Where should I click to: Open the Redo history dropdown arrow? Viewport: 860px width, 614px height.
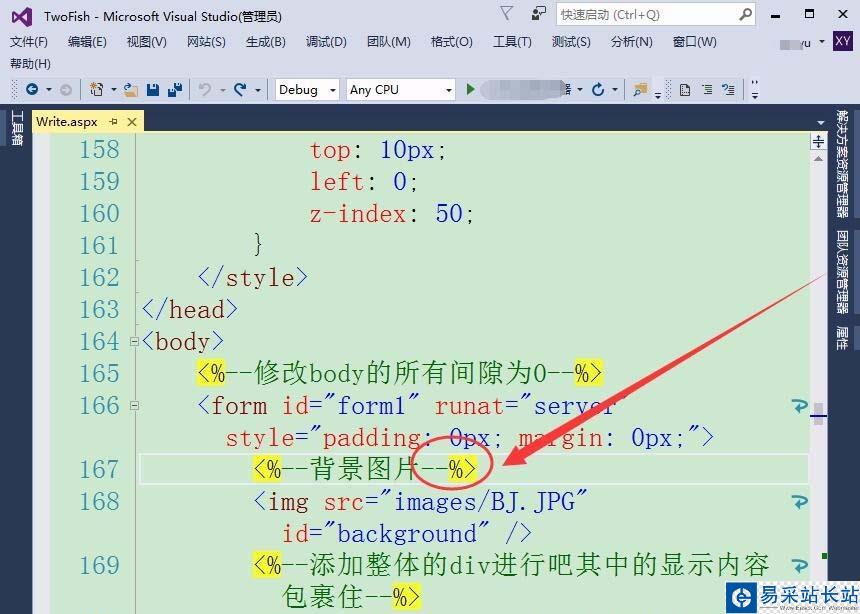point(257,89)
